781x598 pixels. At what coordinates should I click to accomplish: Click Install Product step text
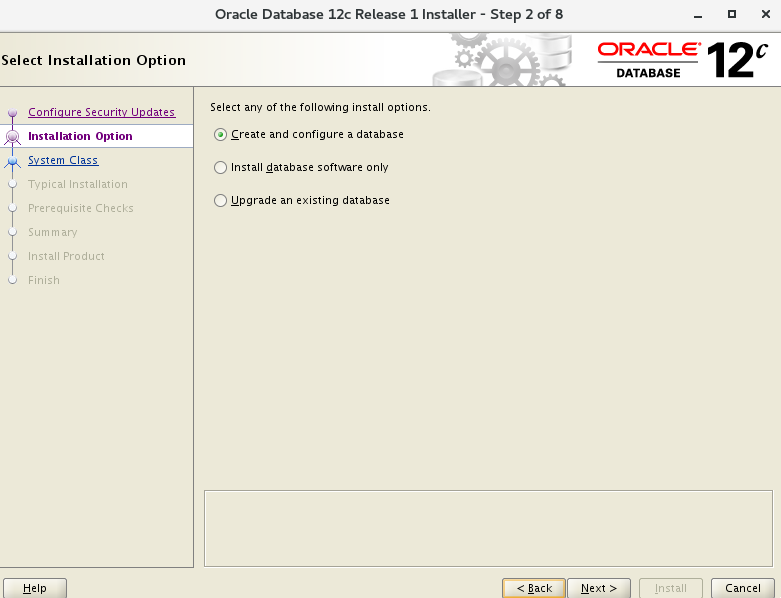pos(66,256)
